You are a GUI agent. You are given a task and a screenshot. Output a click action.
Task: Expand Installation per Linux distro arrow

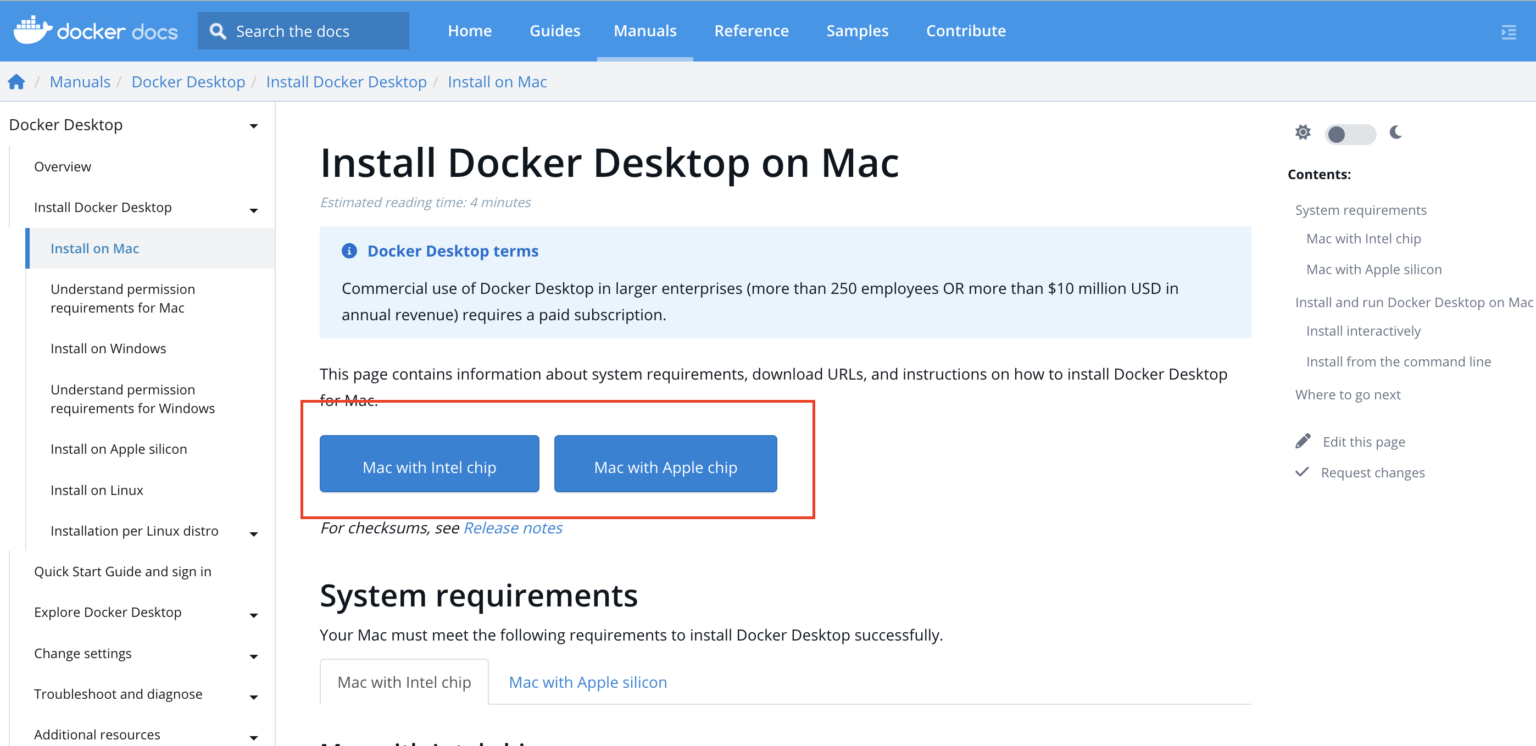point(253,534)
